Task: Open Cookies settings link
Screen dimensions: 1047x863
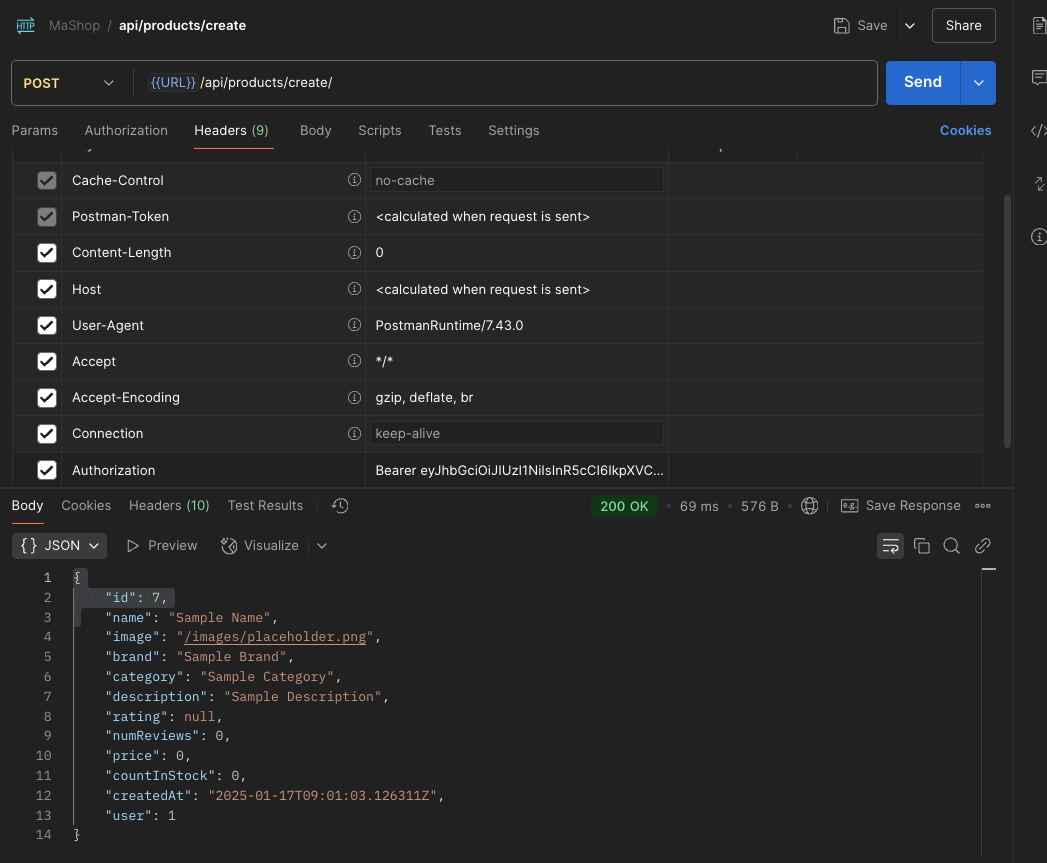Action: (x=965, y=130)
